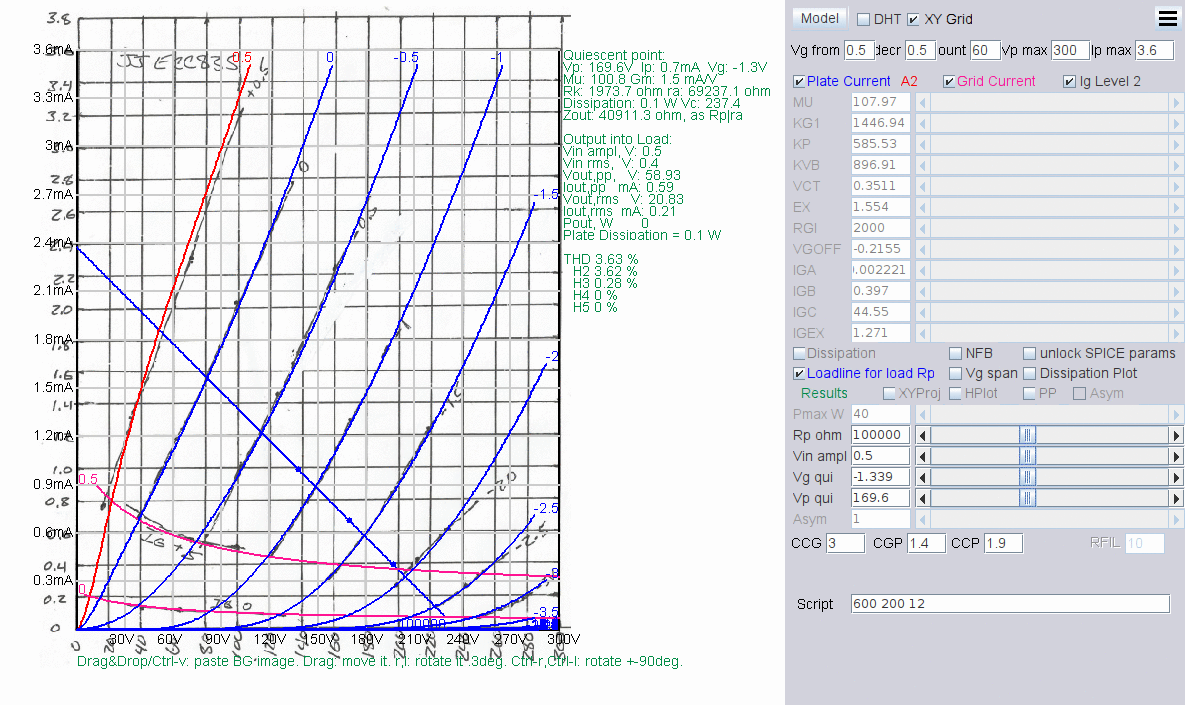The width and height of the screenshot is (1185, 705).
Task: Click right arrow of Vp qui slider
Action: pyautogui.click(x=1176, y=498)
